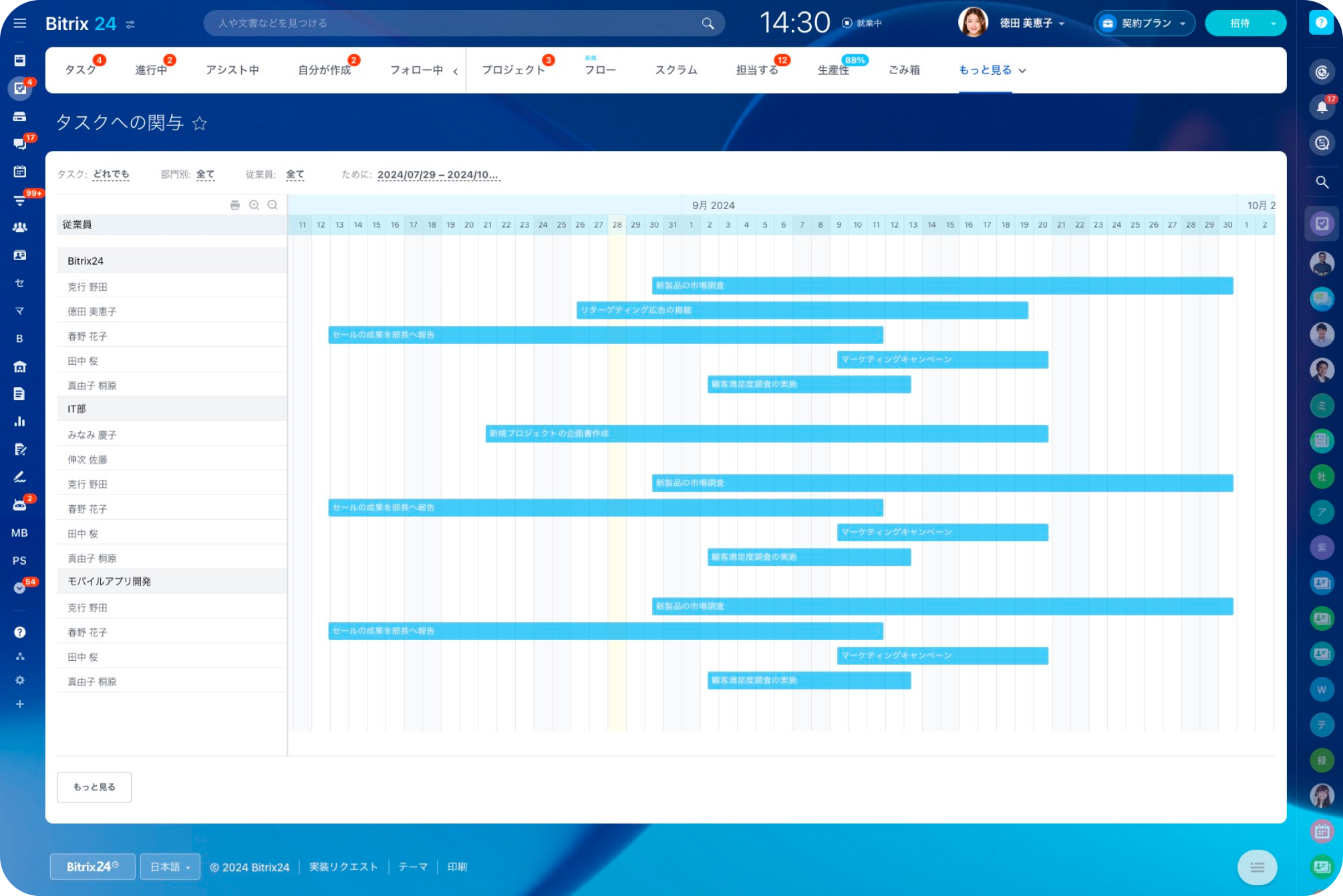Image resolution: width=1343 pixels, height=896 pixels.
Task: Click the search field at the top
Action: point(461,23)
